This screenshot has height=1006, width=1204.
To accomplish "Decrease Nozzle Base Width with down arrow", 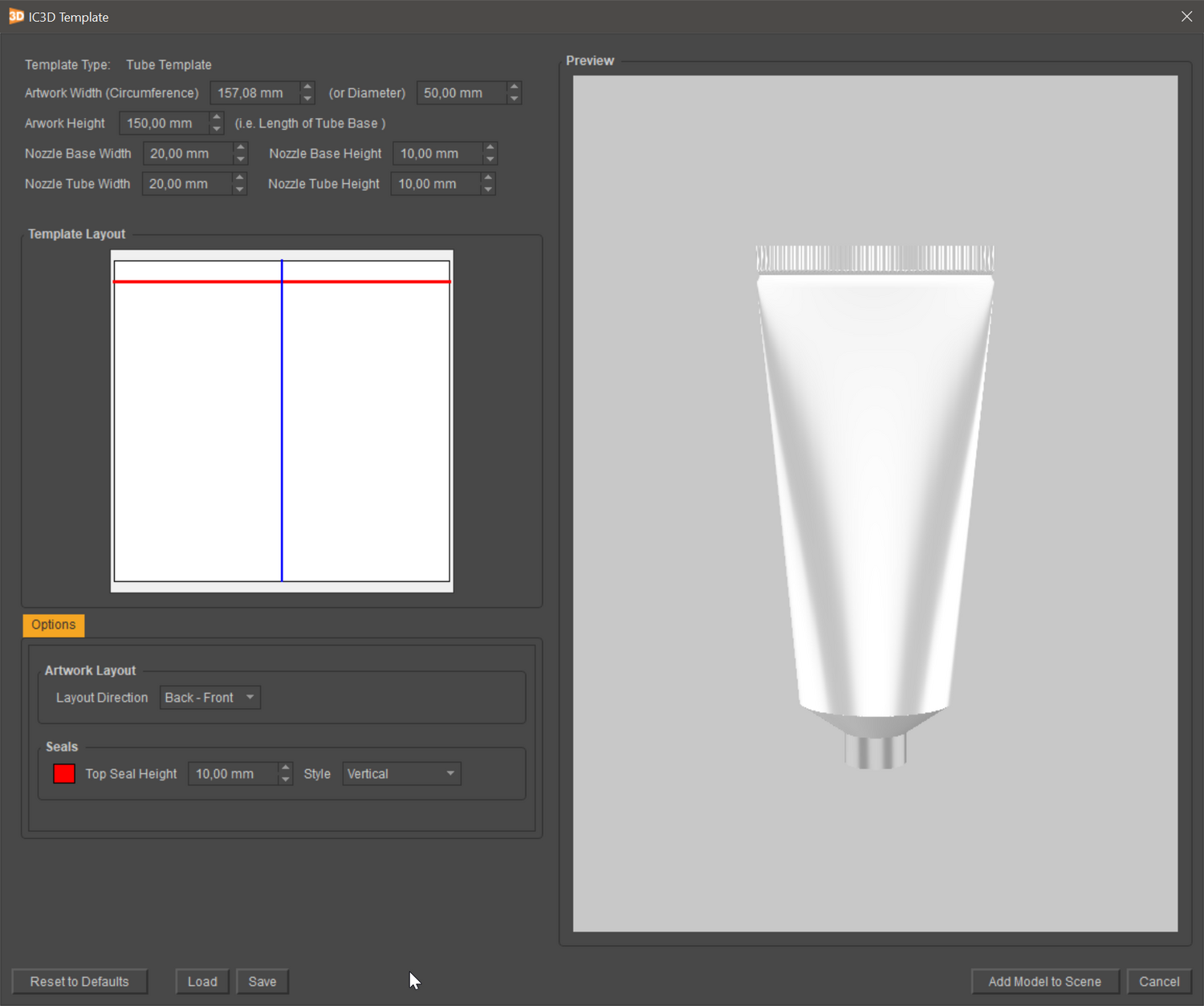I will (x=240, y=159).
